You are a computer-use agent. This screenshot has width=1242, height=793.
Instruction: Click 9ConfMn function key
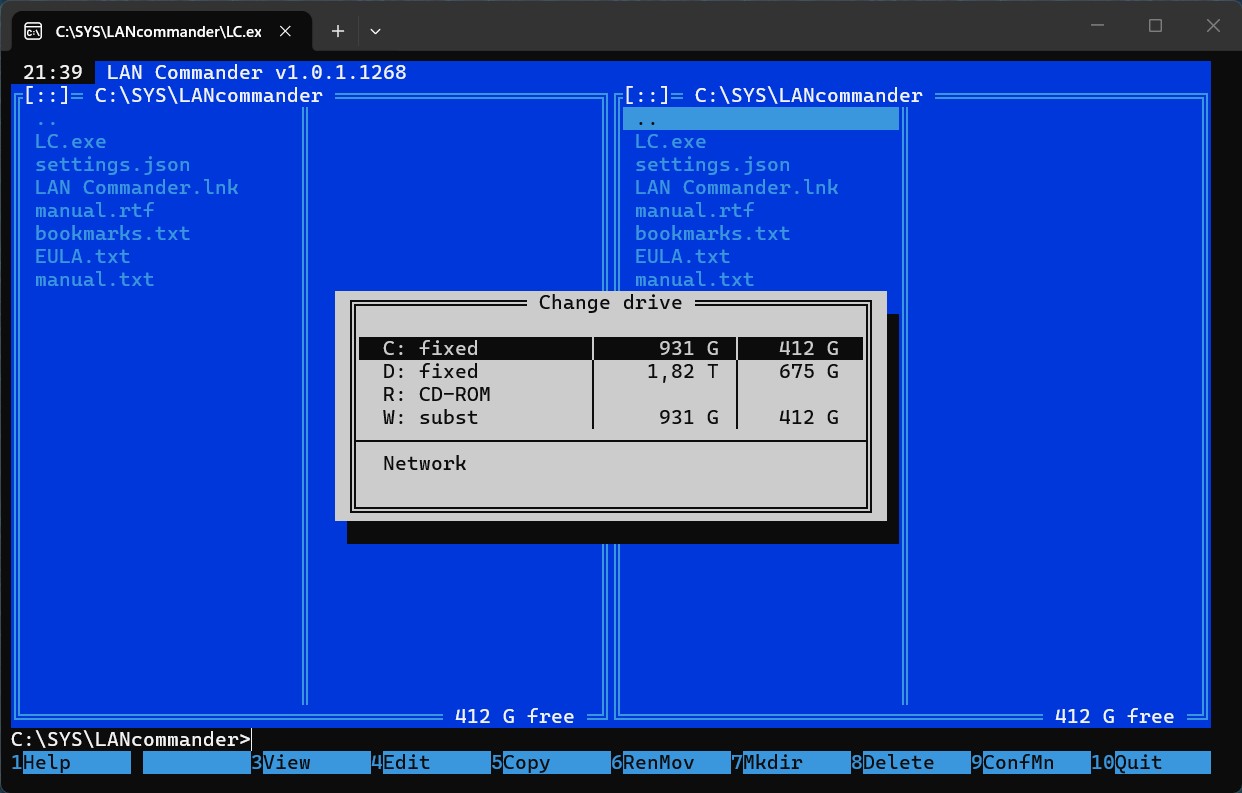pos(1031,762)
